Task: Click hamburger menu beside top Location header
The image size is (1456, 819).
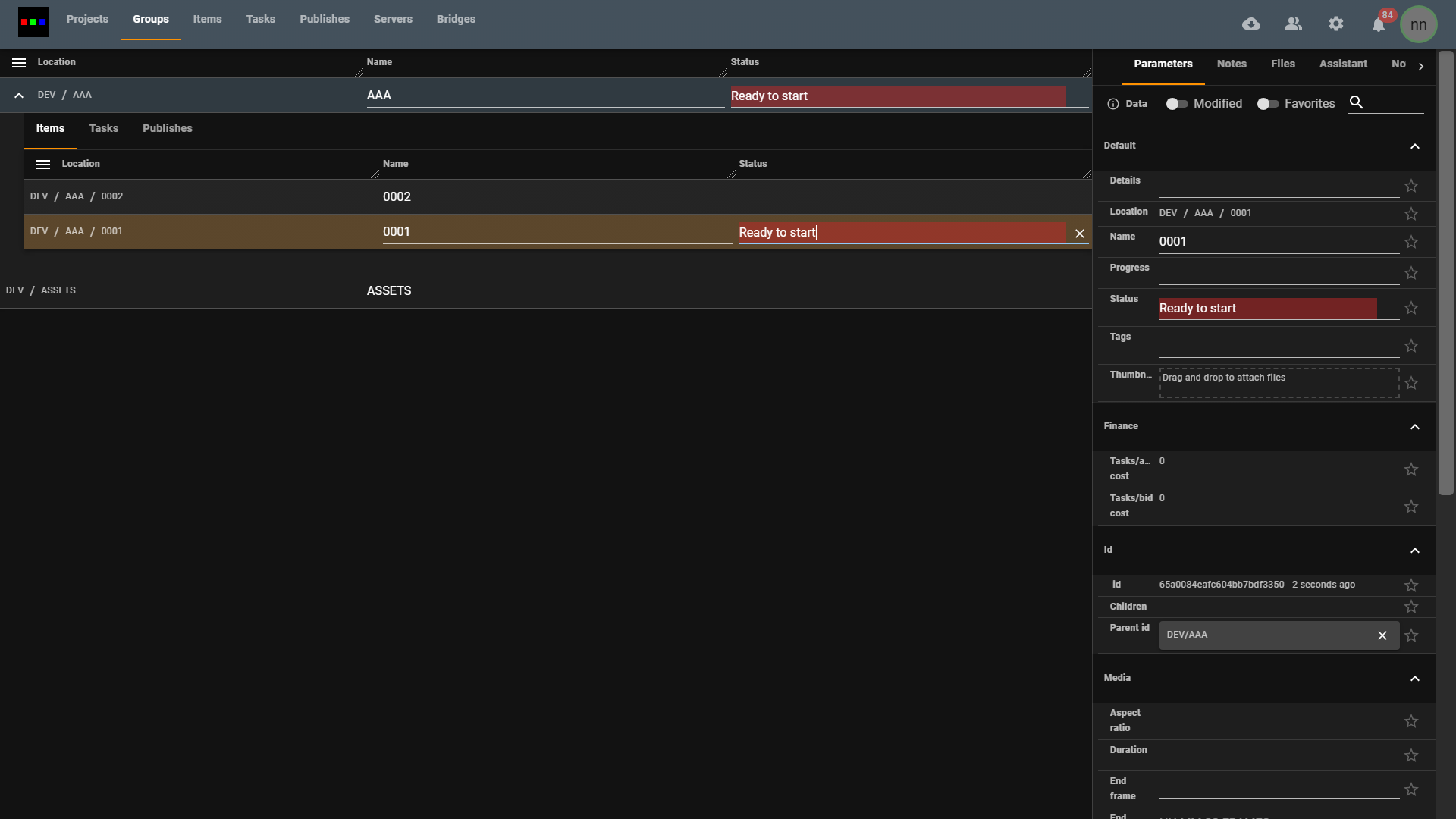Action: point(19,63)
